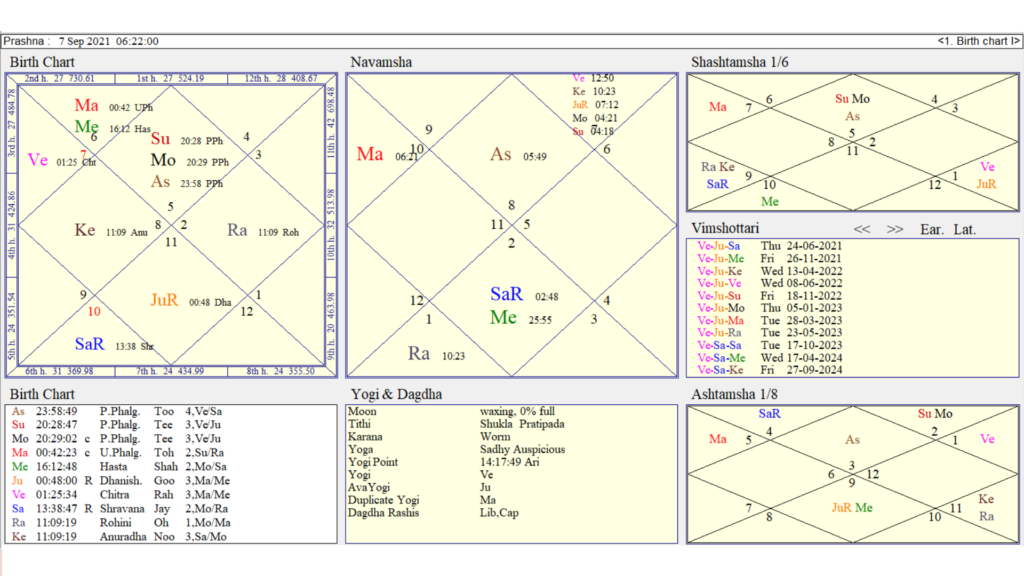Click 'Su 20:28 PPh' in the Birth Chart diagram
The width and height of the screenshot is (1024, 576).
(187, 139)
